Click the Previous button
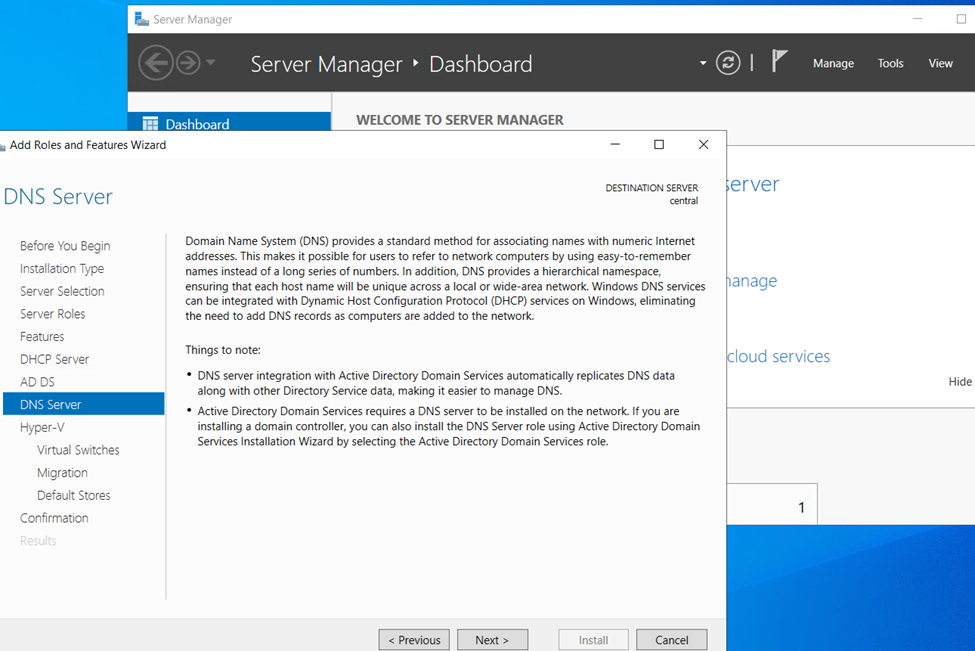The width and height of the screenshot is (975, 651). point(414,640)
